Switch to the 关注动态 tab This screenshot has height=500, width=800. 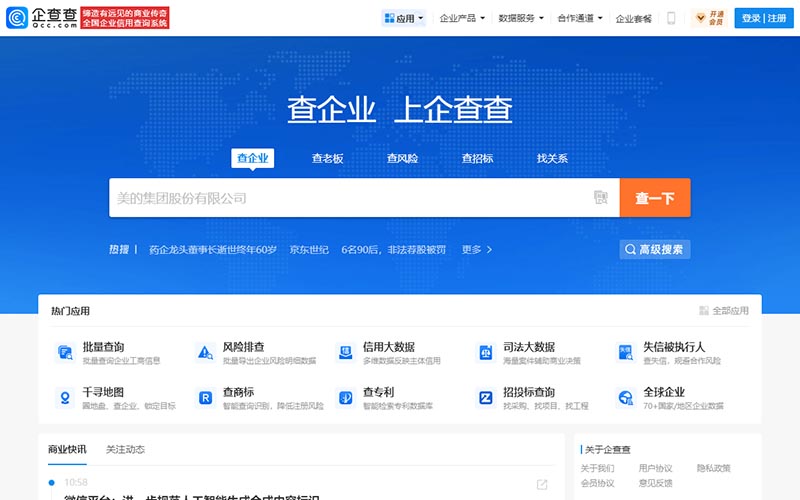coord(126,449)
